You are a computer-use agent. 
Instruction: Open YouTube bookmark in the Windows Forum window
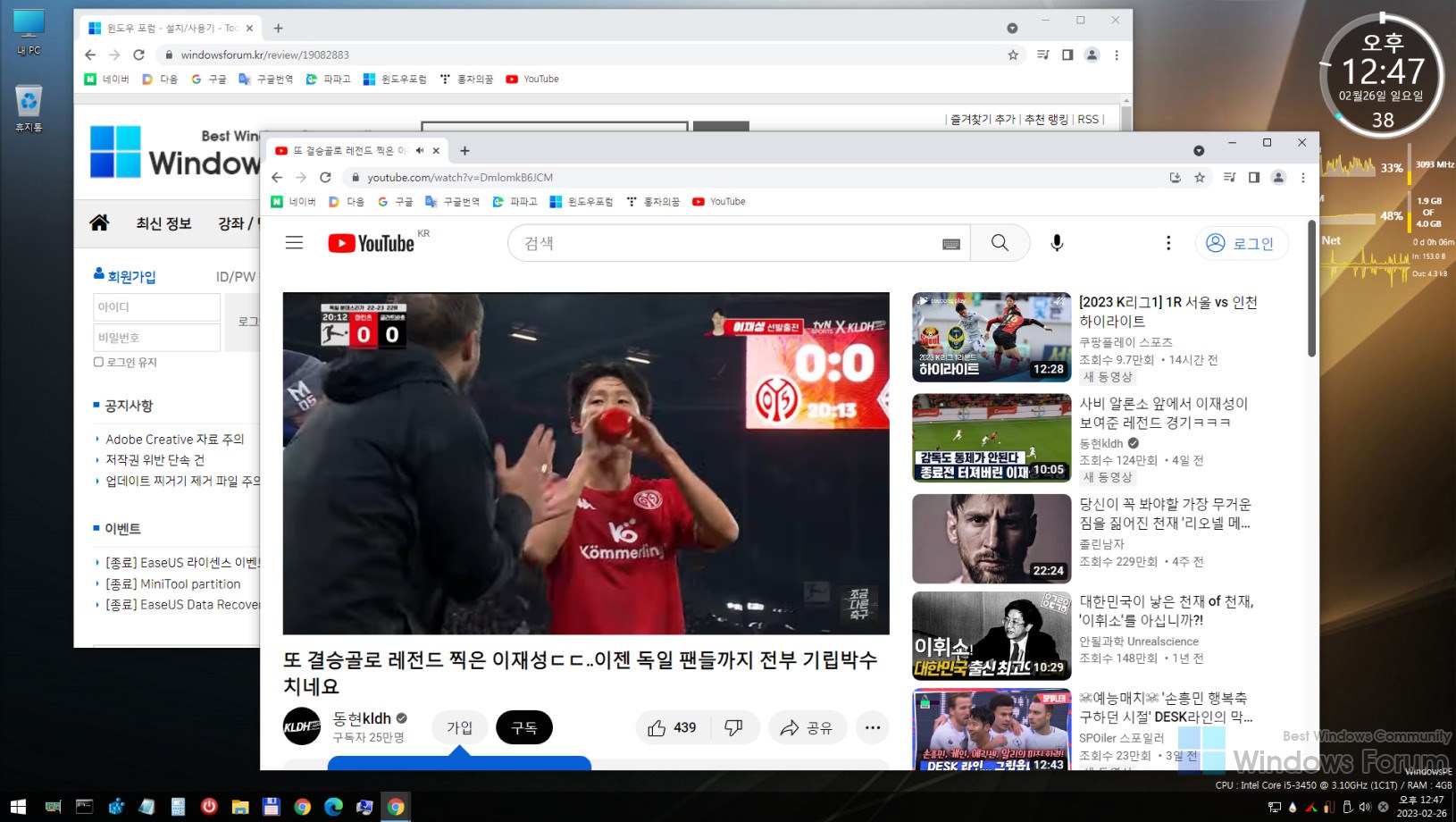[x=532, y=79]
